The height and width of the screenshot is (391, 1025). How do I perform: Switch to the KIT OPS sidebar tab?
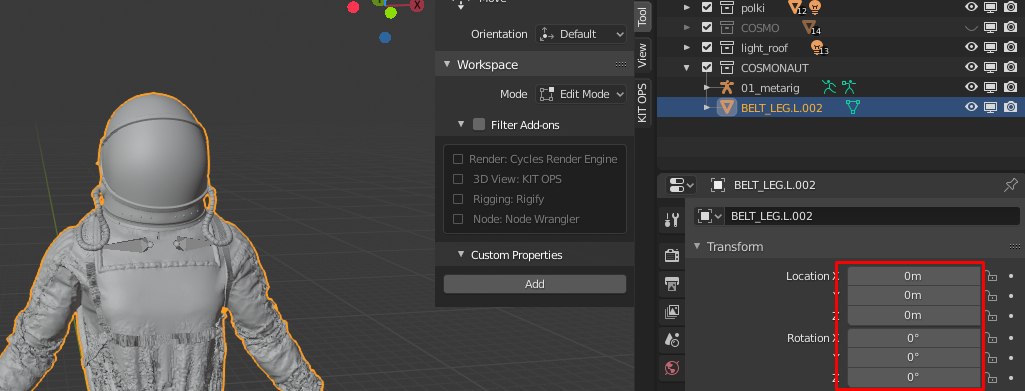pos(643,102)
